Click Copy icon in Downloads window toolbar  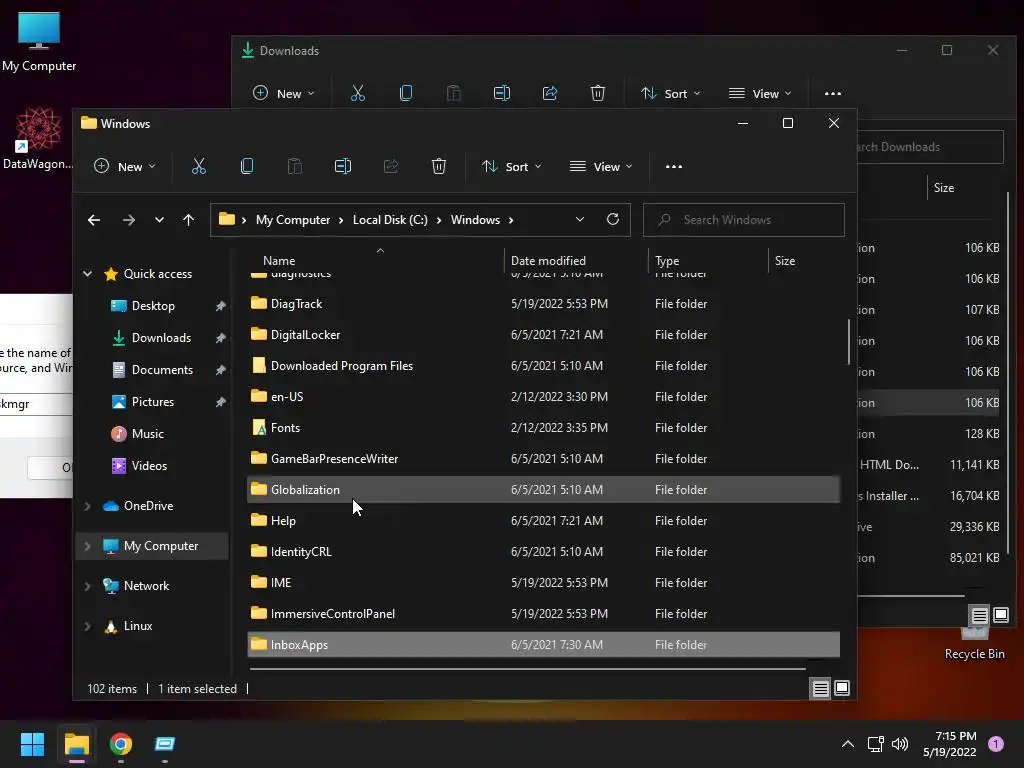pos(406,93)
